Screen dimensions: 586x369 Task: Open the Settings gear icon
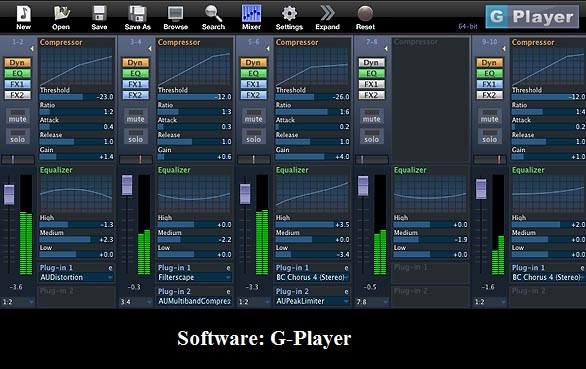[x=289, y=14]
